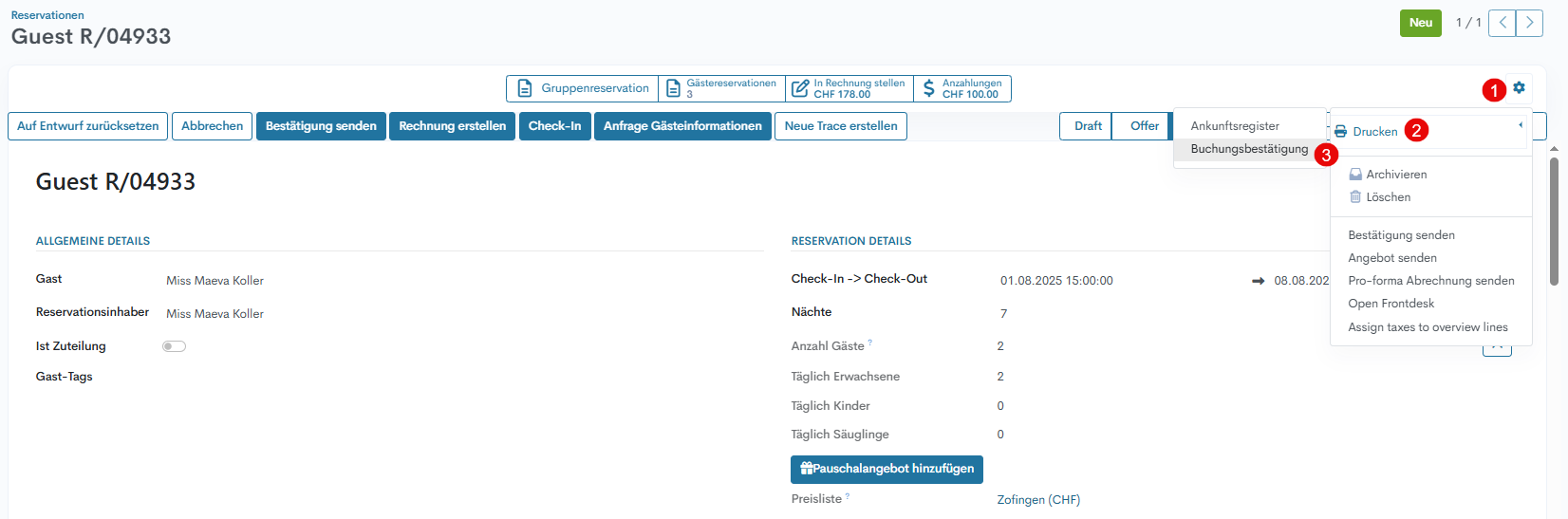
Task: Click the vertical page scrollbar
Action: (1554, 220)
